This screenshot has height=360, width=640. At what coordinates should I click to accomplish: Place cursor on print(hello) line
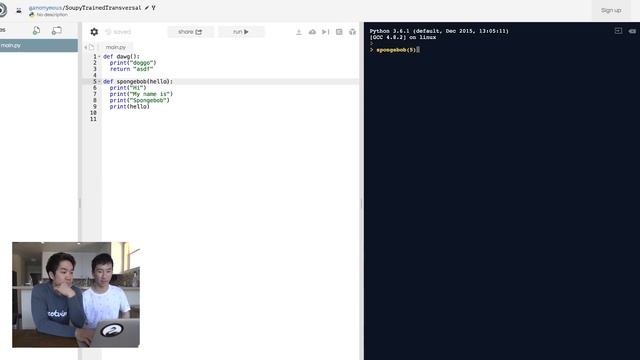pos(129,107)
